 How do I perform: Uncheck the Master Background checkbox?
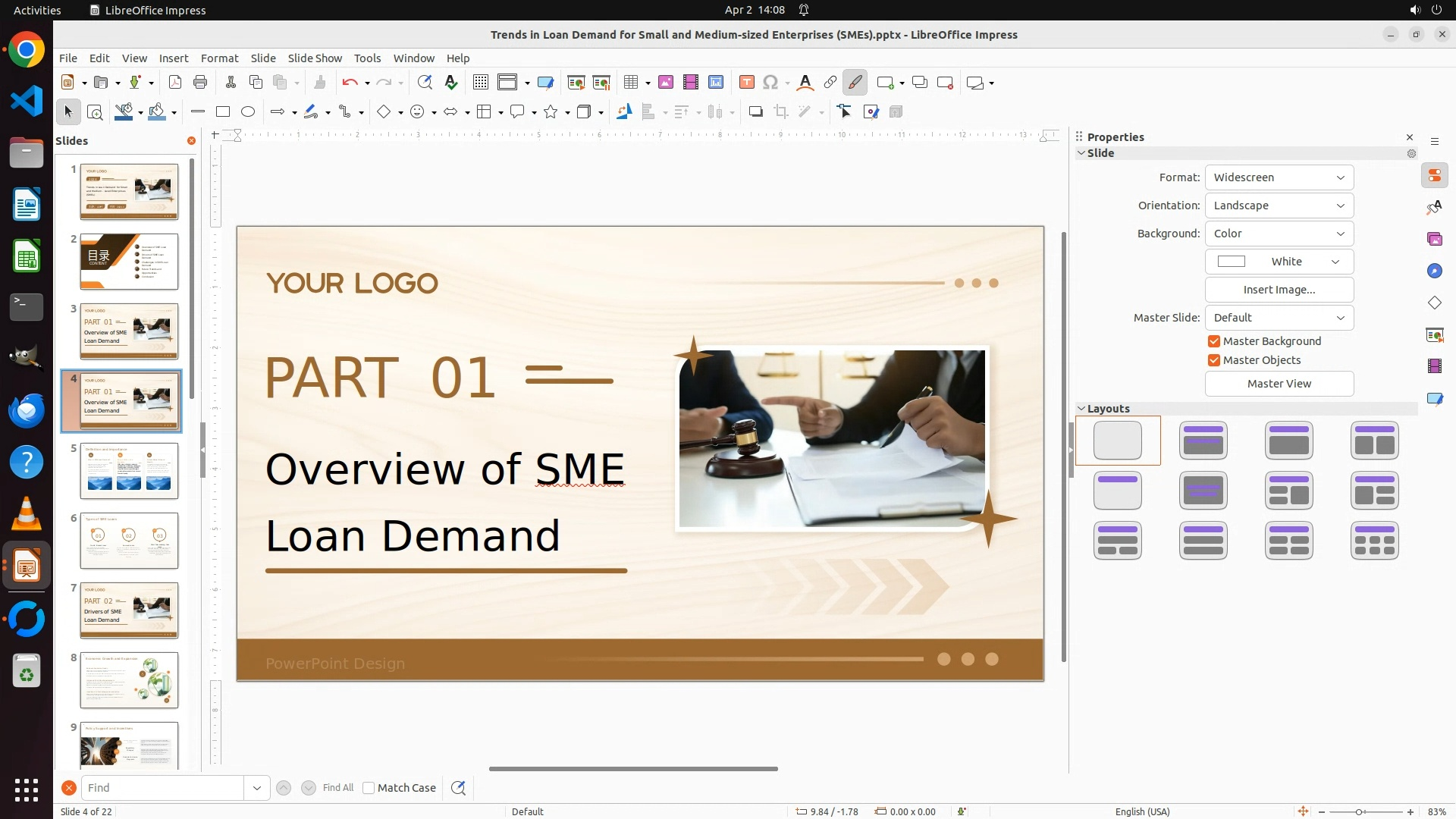tap(1214, 341)
